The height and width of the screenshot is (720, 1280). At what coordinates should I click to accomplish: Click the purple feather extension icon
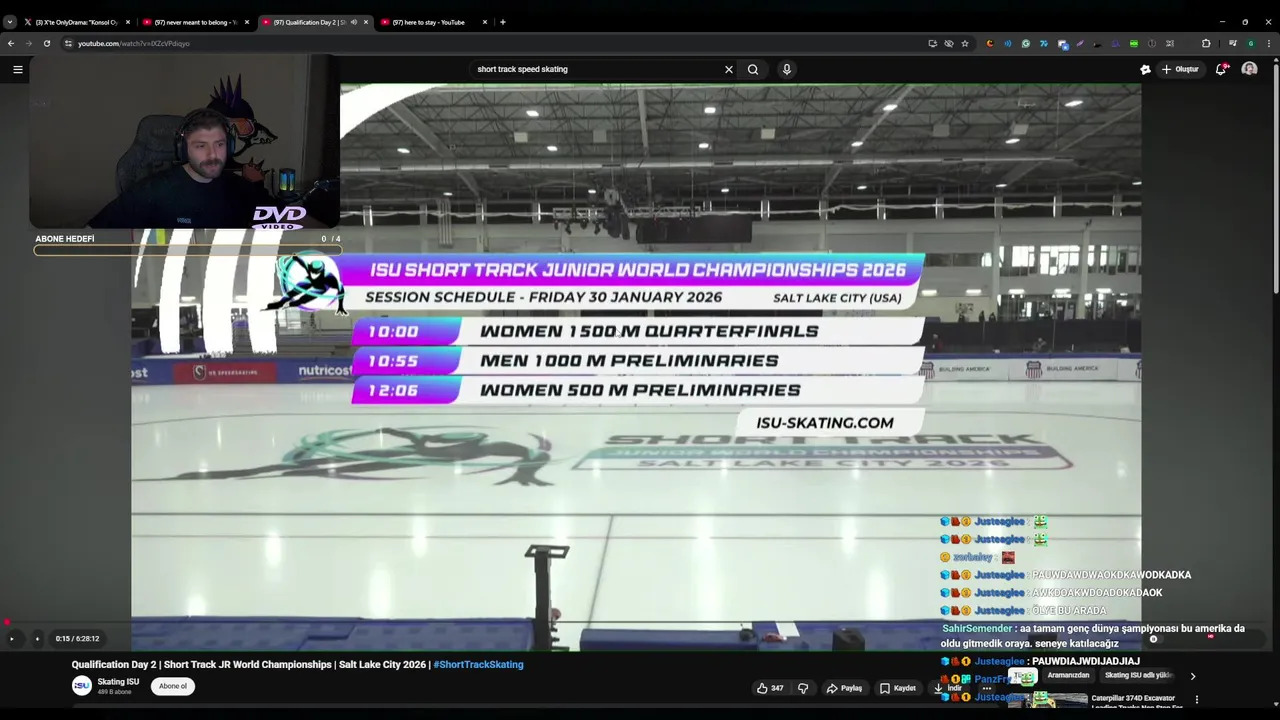(1081, 43)
